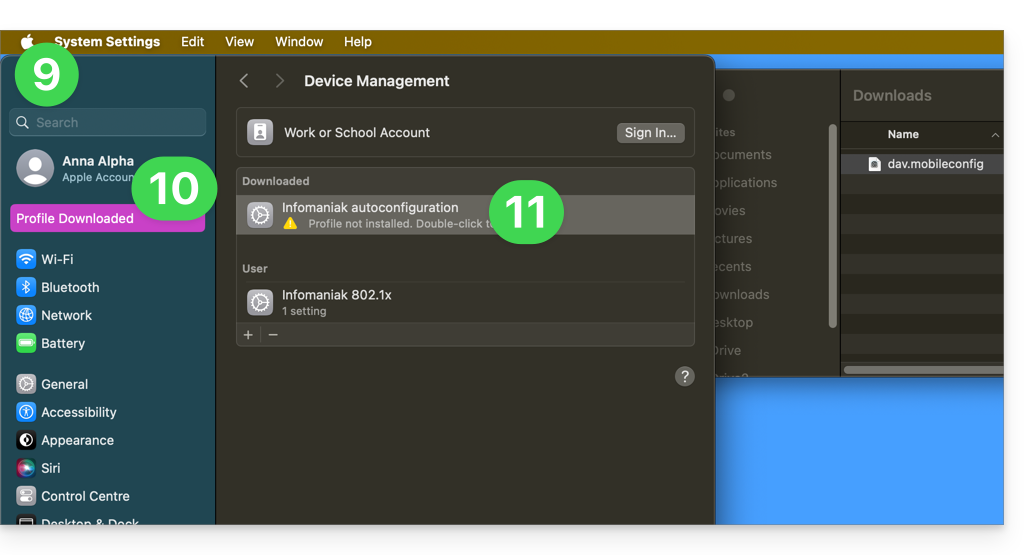1034x555 pixels.
Task: Open Accessibility settings icon
Action: coord(26,412)
